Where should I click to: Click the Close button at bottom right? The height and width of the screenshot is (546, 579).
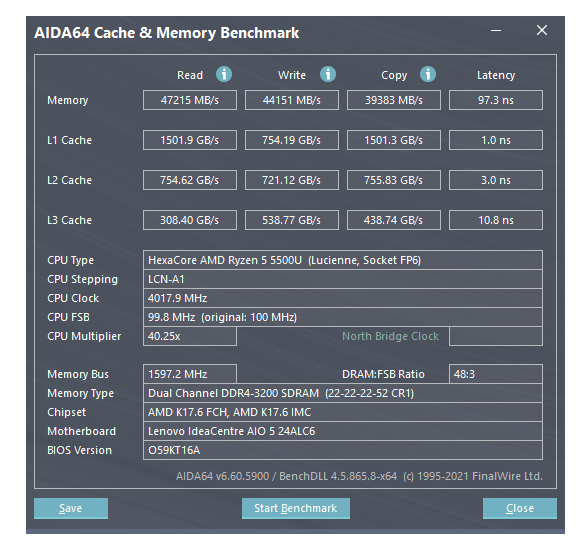tap(520, 508)
